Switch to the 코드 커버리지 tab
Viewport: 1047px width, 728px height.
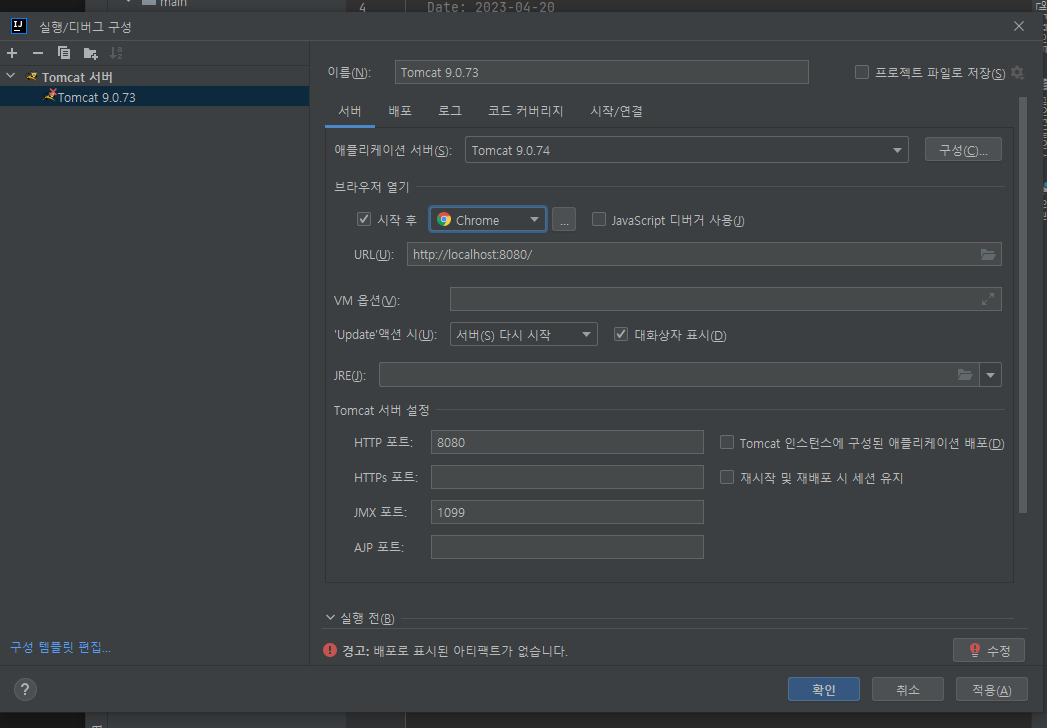pyautogui.click(x=526, y=111)
